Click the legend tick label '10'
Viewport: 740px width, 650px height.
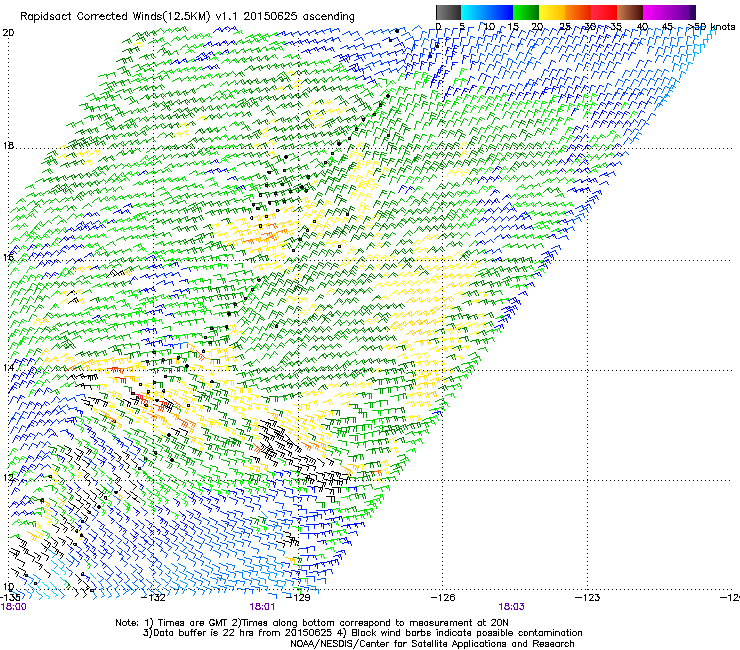pyautogui.click(x=489, y=27)
